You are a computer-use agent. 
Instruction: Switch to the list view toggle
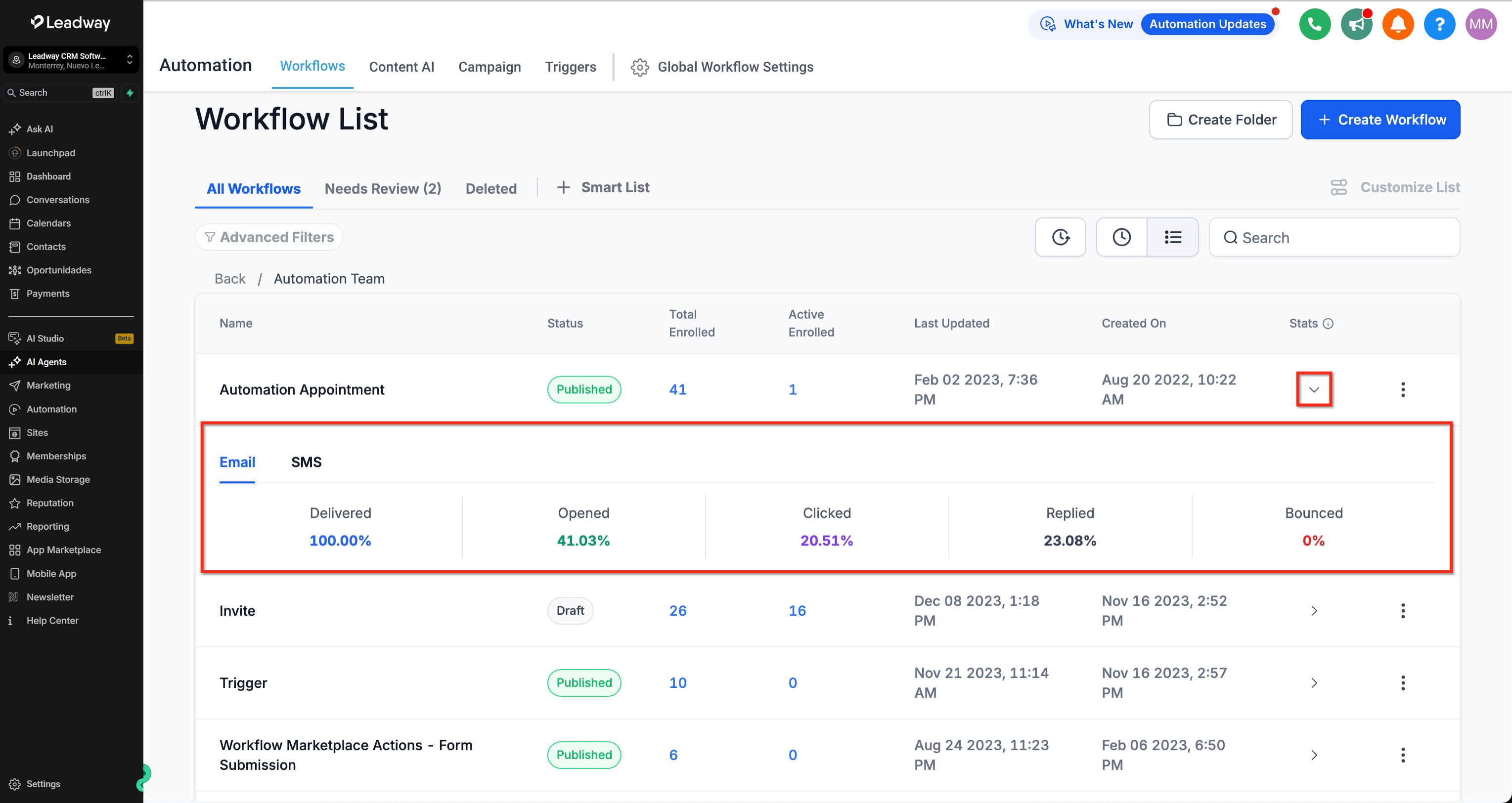coord(1173,237)
